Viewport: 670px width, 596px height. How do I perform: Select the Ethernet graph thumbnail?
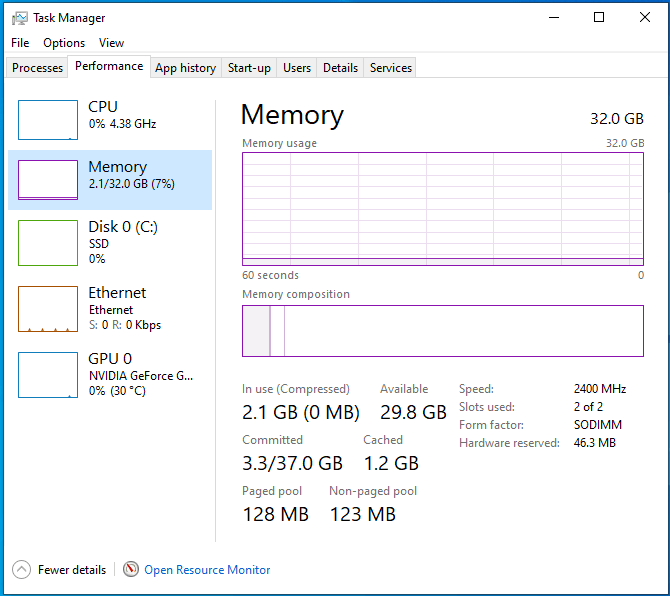[48, 309]
